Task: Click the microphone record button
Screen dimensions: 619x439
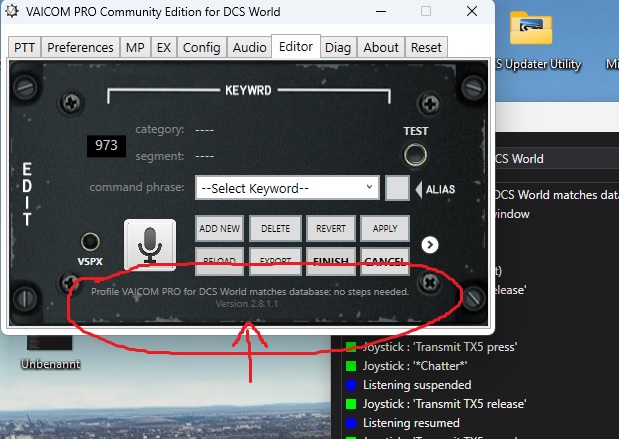Action: tap(150, 245)
